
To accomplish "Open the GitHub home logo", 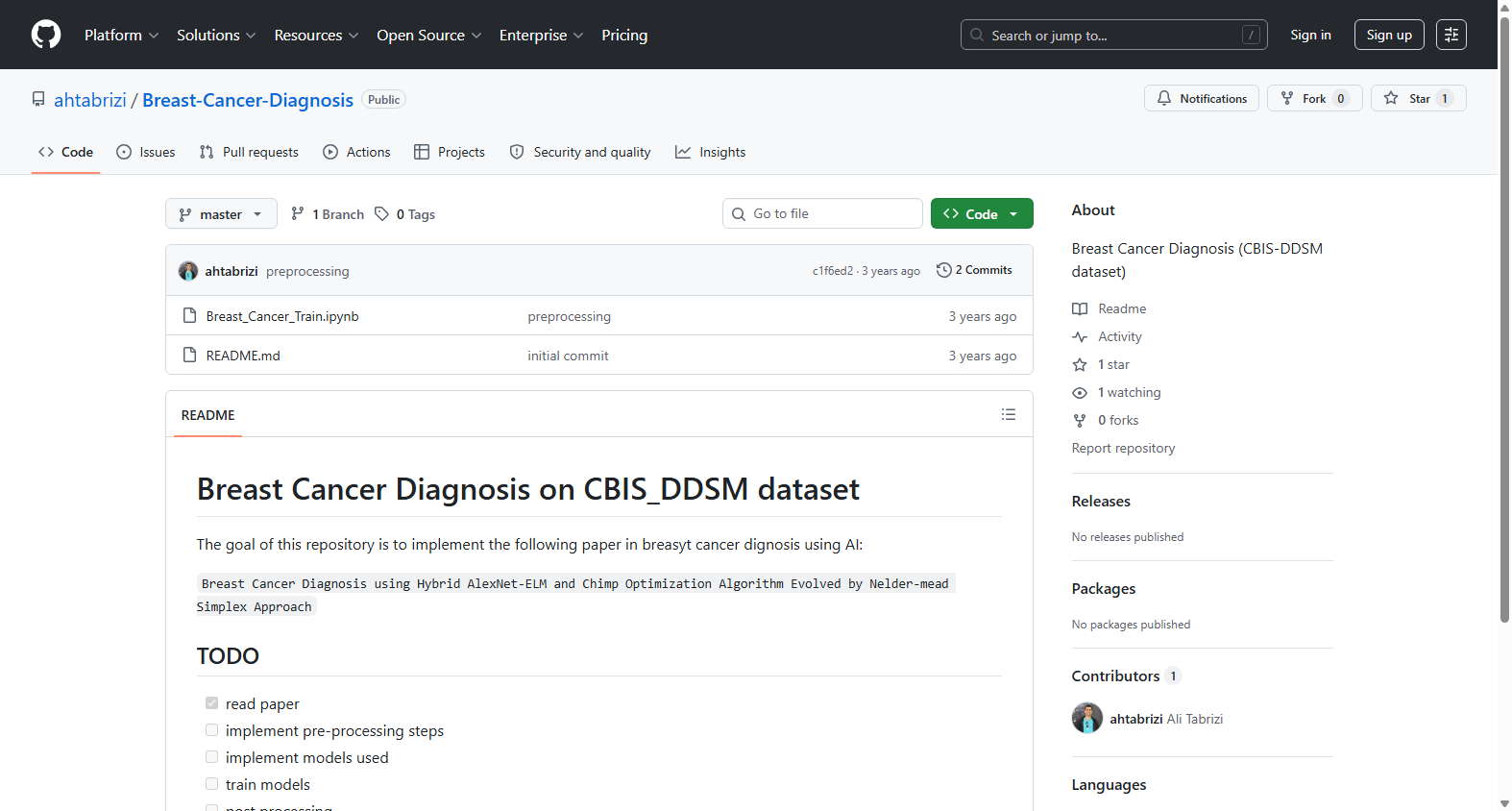I will 46,35.
